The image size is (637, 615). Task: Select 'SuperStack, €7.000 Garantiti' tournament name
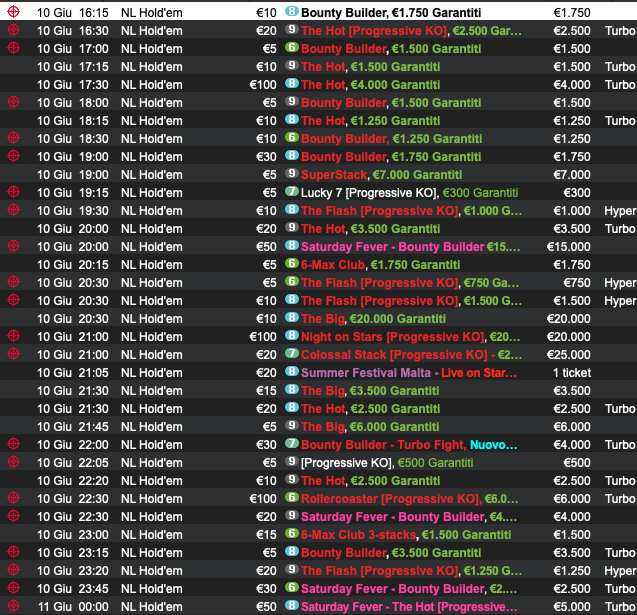(381, 175)
